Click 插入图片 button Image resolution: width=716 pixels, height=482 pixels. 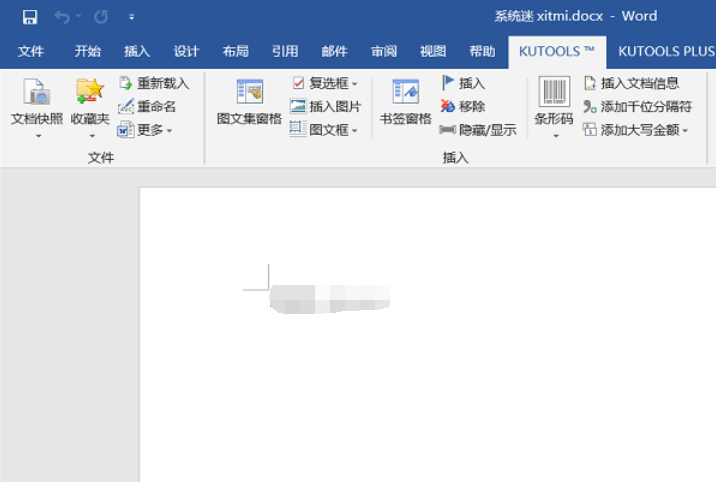326,107
